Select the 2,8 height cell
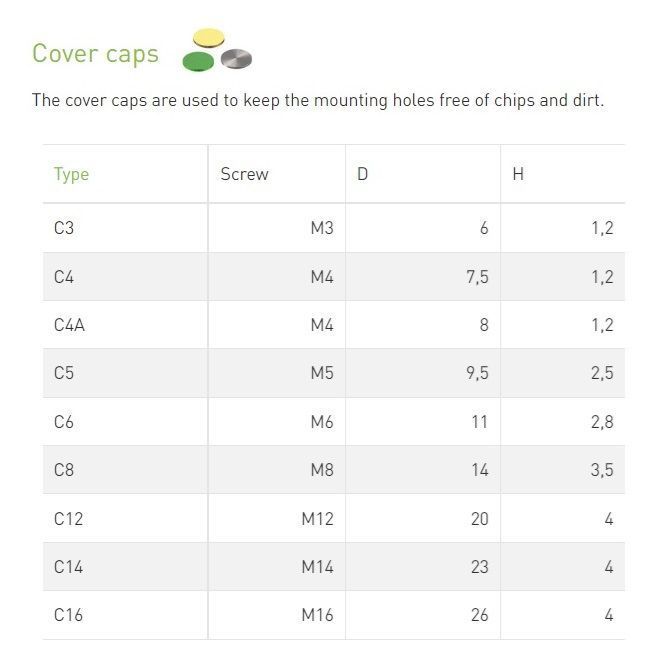This screenshot has height=671, width=670. [x=601, y=421]
